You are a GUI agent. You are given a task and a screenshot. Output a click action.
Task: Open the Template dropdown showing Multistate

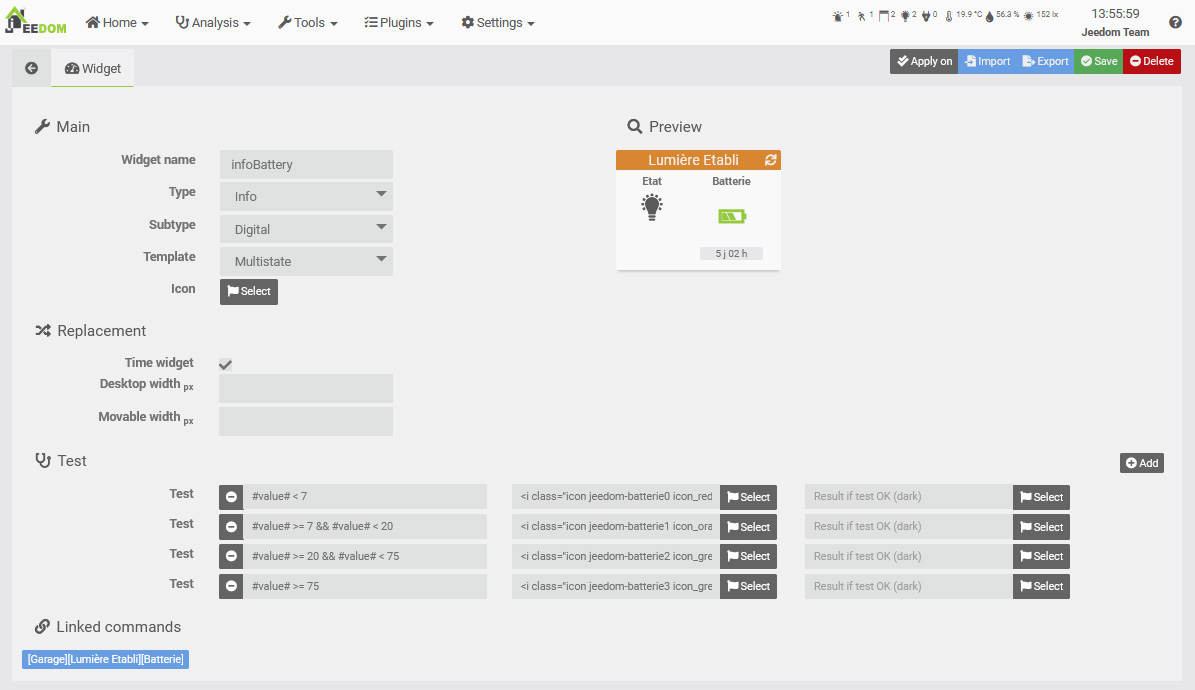pyautogui.click(x=306, y=261)
